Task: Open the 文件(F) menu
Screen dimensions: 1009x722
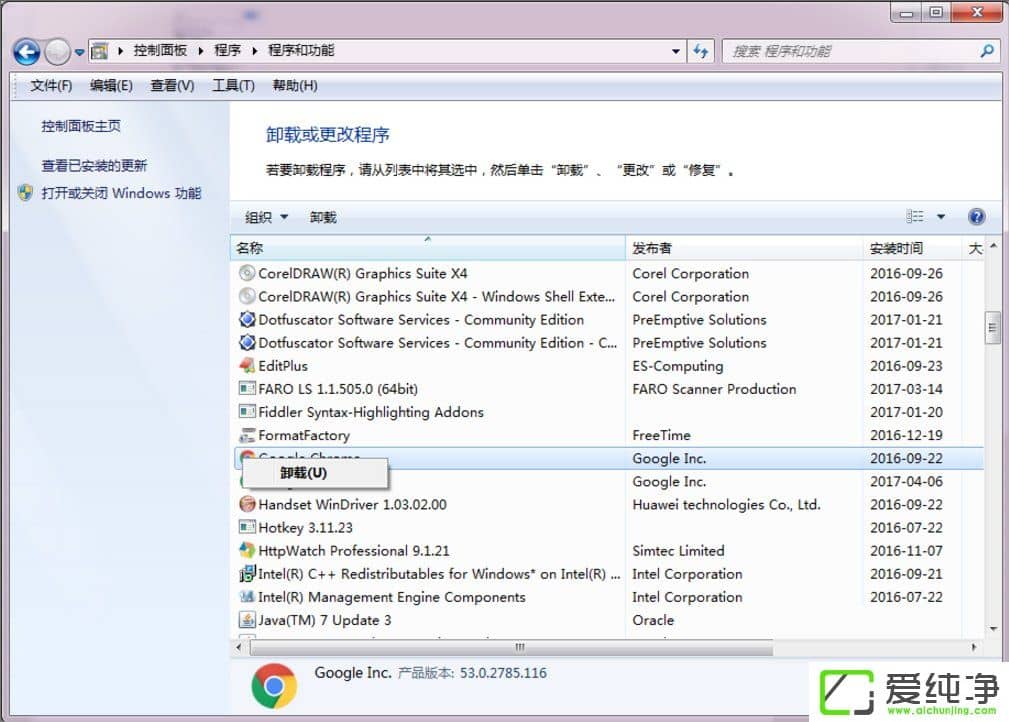Action: pos(51,86)
